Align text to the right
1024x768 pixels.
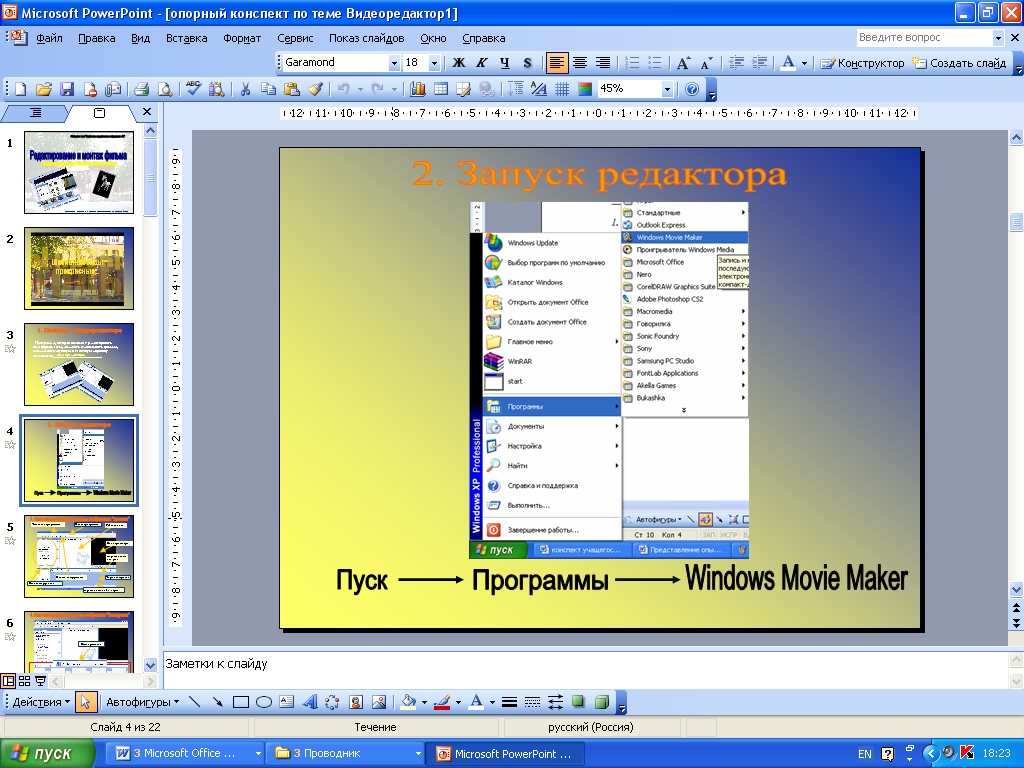pyautogui.click(x=603, y=63)
